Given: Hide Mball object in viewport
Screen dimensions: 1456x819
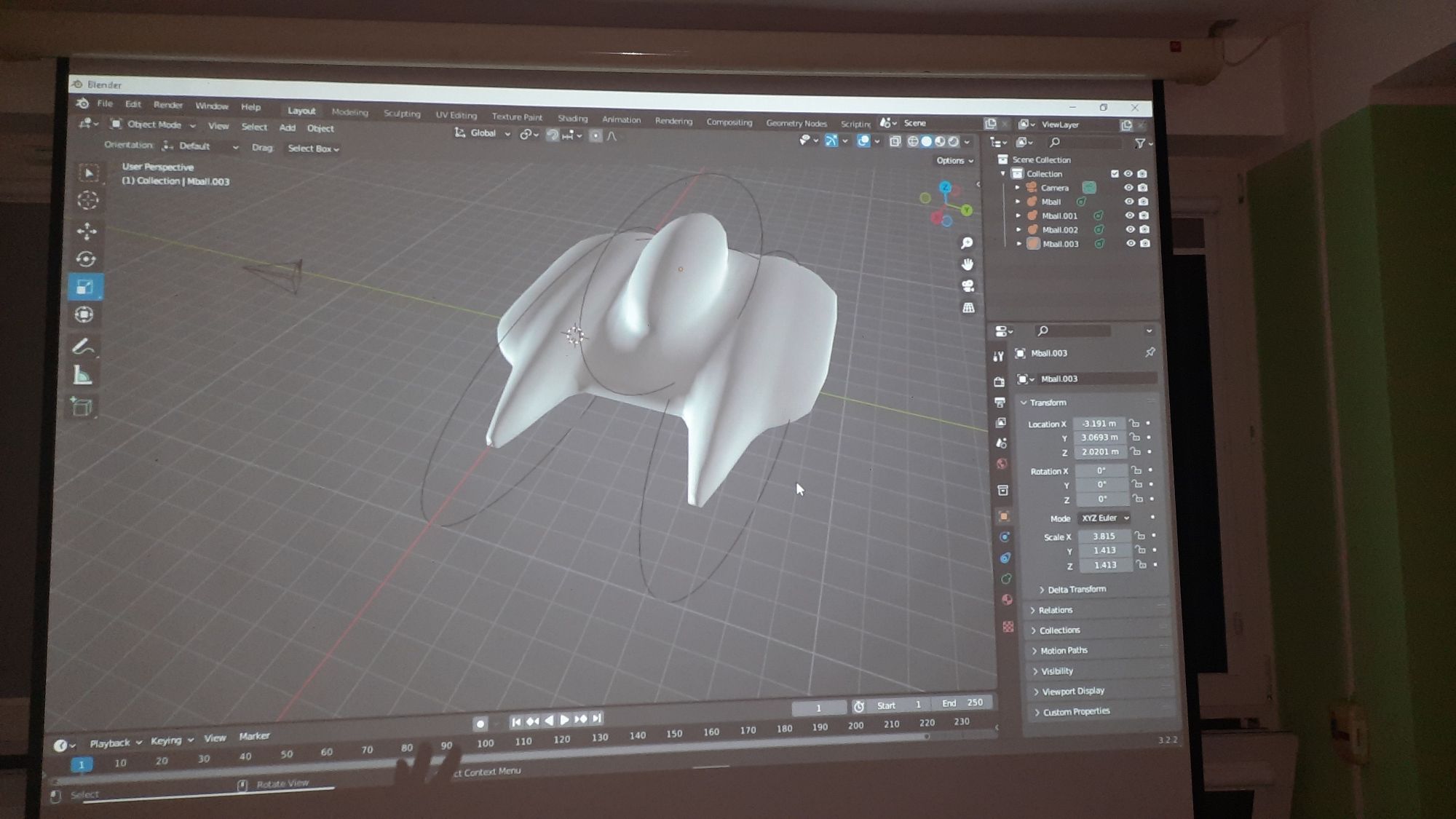Looking at the screenshot, I should tap(1129, 201).
